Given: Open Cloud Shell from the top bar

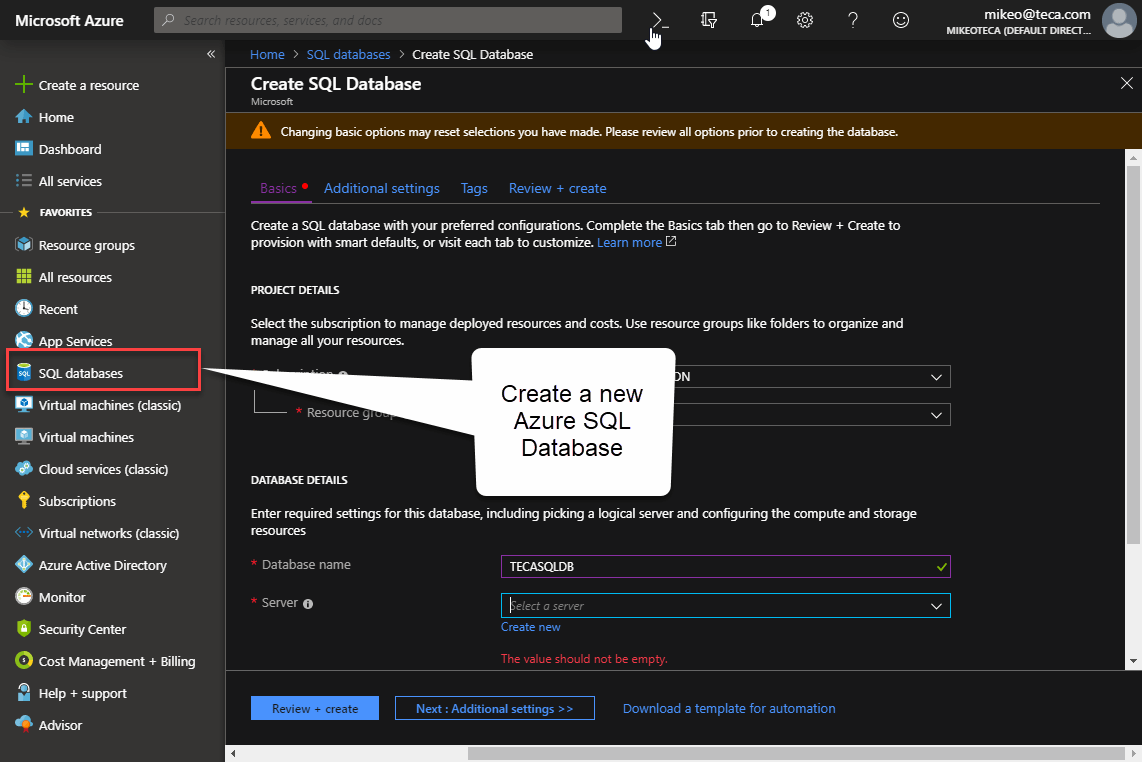Looking at the screenshot, I should point(659,20).
